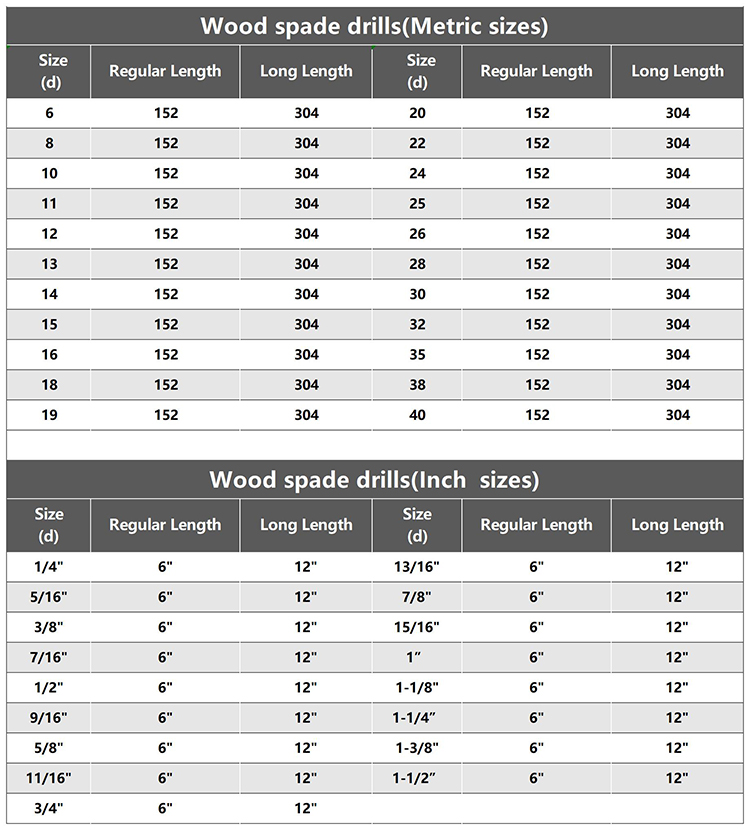
Task: Select the metric size 22 cell
Action: pos(417,143)
